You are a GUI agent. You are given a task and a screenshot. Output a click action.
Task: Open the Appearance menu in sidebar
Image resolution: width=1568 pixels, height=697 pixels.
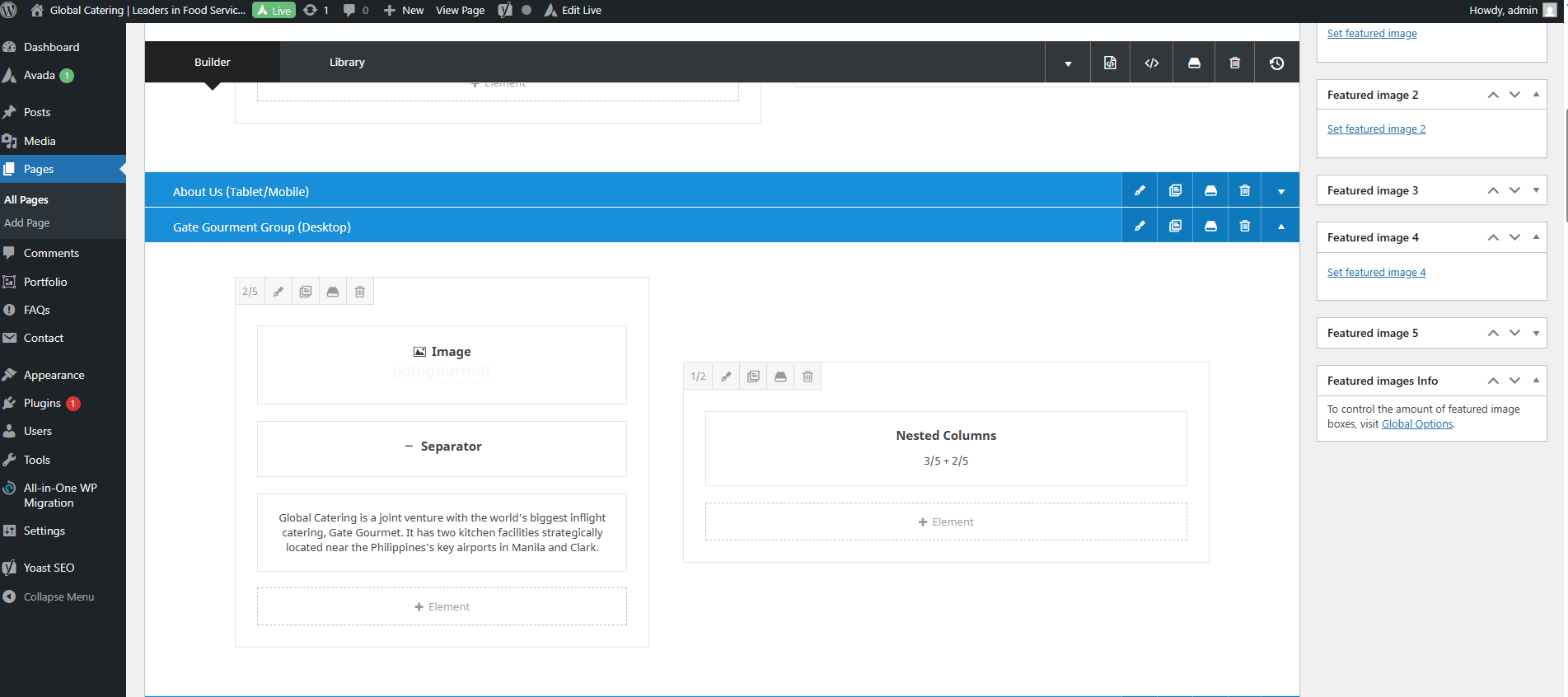54,375
